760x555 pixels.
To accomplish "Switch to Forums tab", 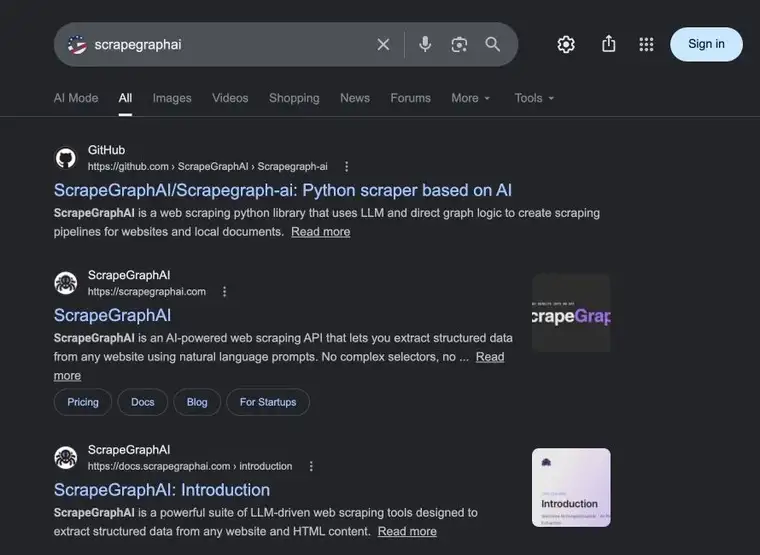I will tap(411, 98).
